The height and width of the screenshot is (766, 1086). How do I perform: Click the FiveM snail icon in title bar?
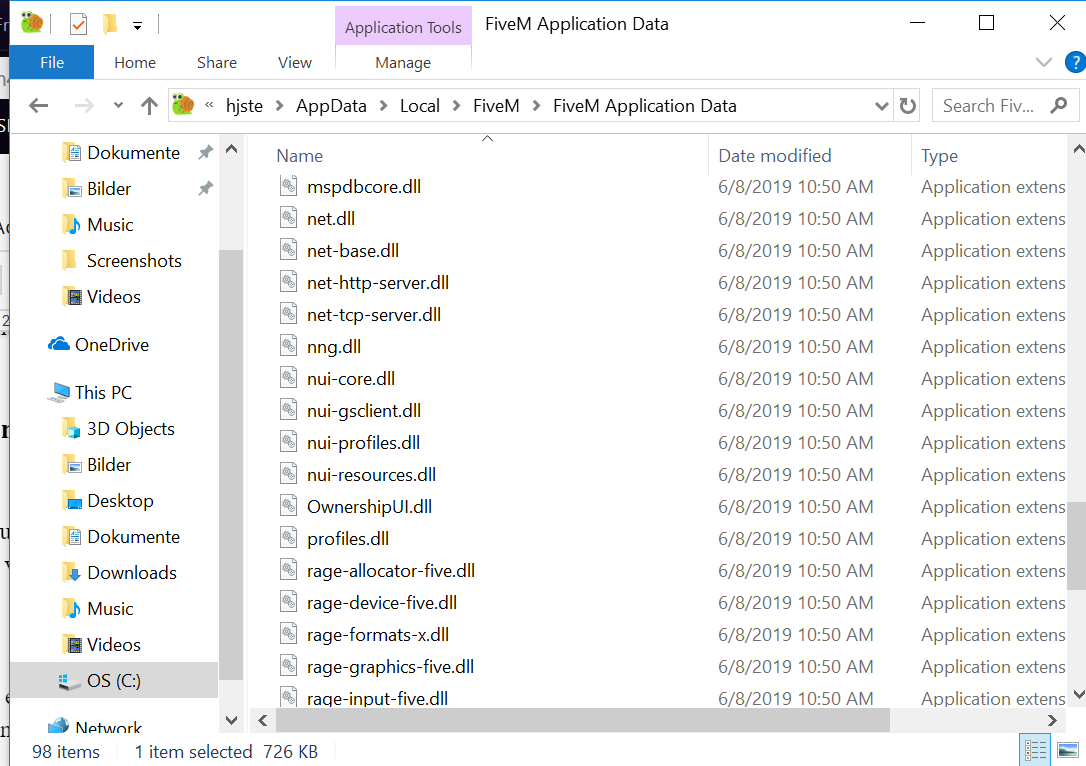point(31,23)
